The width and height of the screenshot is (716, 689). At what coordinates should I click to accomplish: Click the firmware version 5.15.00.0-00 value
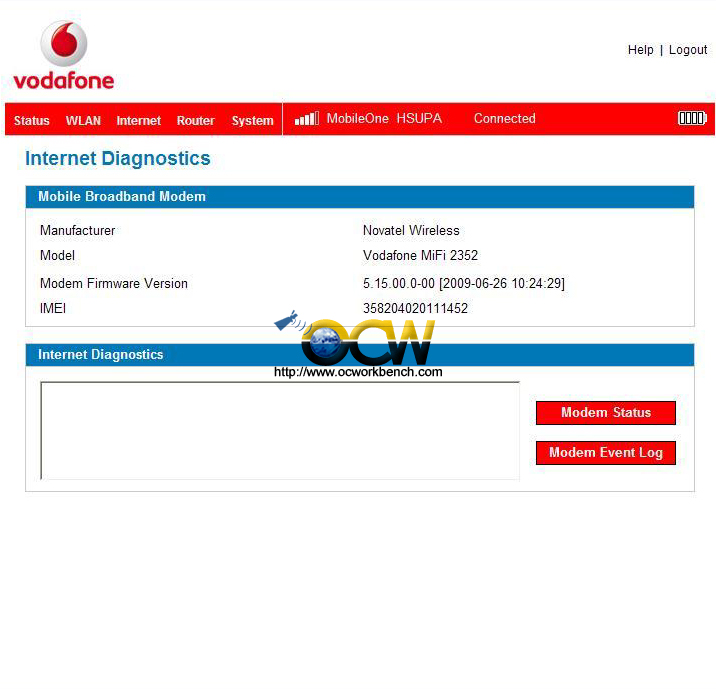(463, 284)
